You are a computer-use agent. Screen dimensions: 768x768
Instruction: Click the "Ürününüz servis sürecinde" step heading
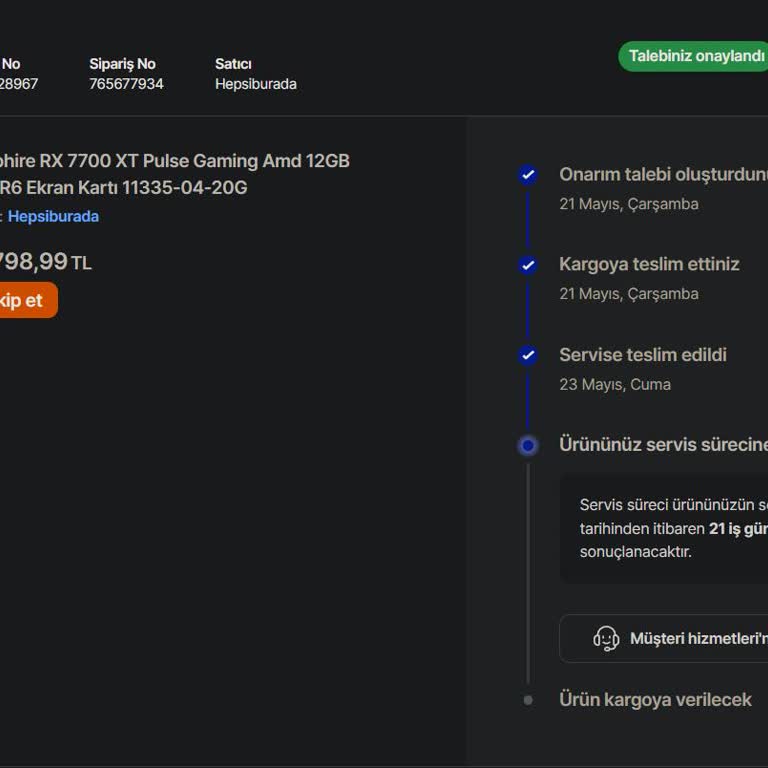pos(662,445)
